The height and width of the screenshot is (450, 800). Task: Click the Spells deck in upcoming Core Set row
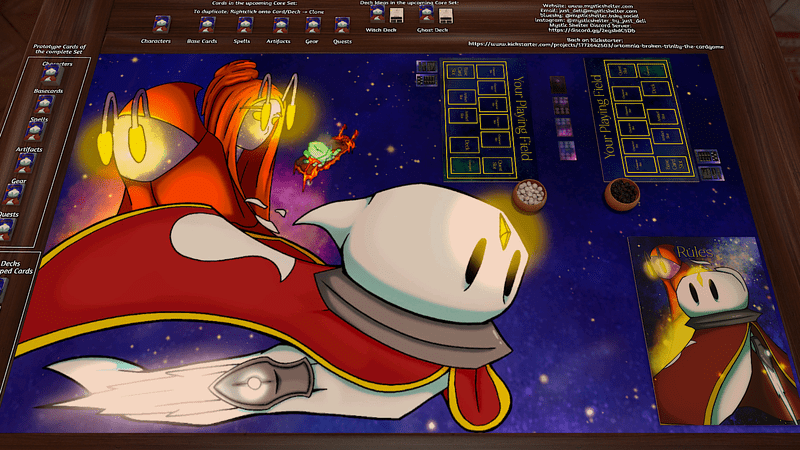point(245,25)
